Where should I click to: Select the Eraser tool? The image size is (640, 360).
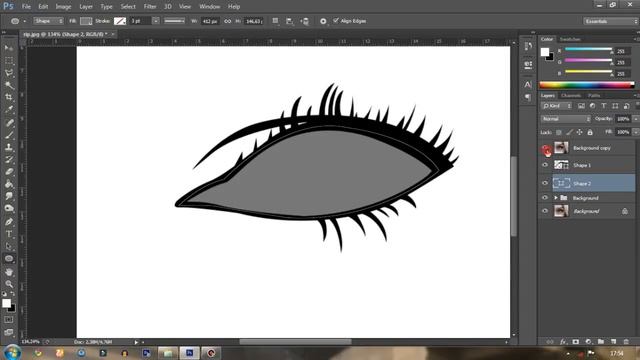pyautogui.click(x=9, y=172)
